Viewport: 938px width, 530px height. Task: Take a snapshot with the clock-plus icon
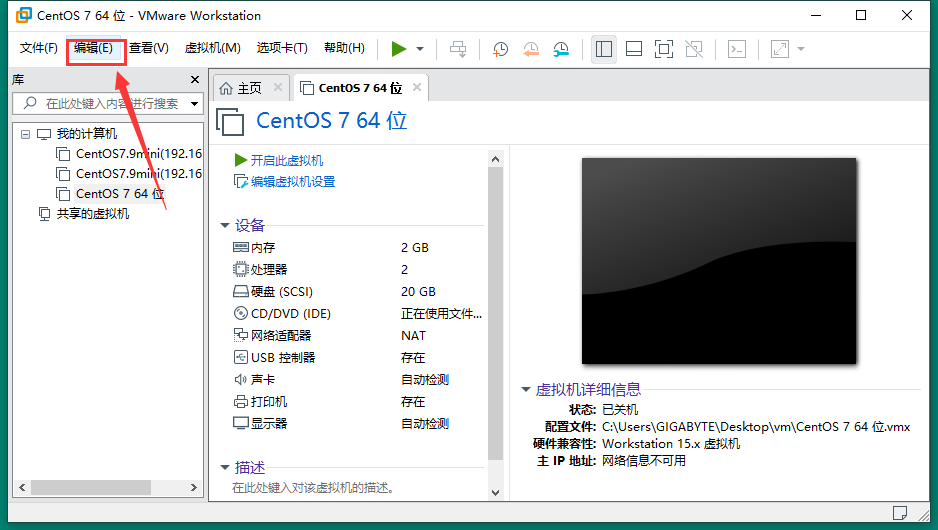500,49
